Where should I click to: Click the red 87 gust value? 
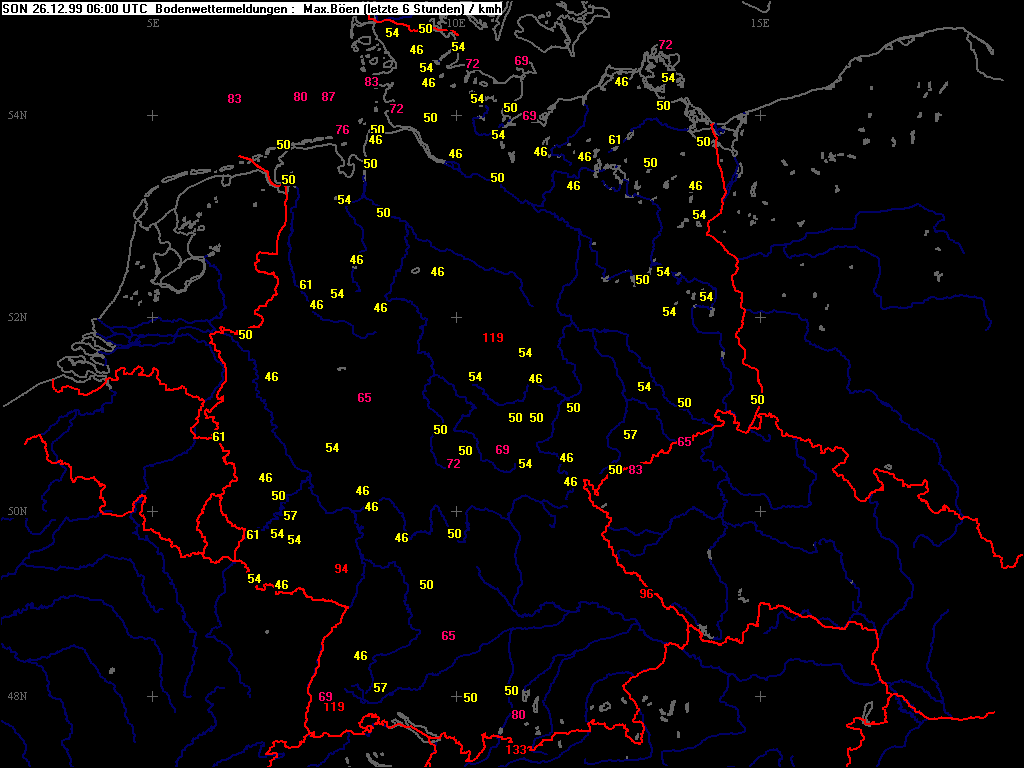click(329, 97)
